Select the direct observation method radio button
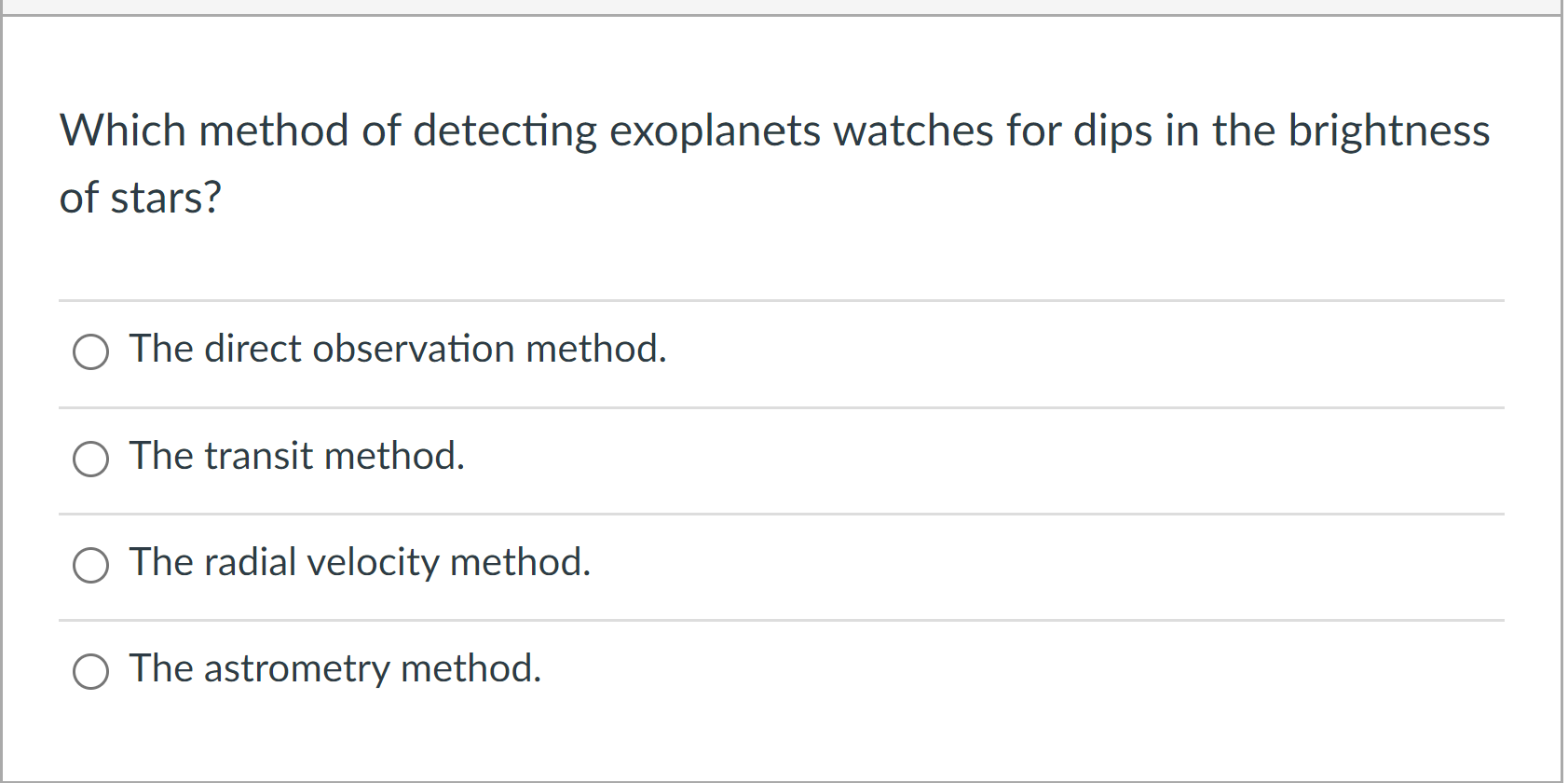Viewport: 1568px width, 783px height. pyautogui.click(x=90, y=352)
